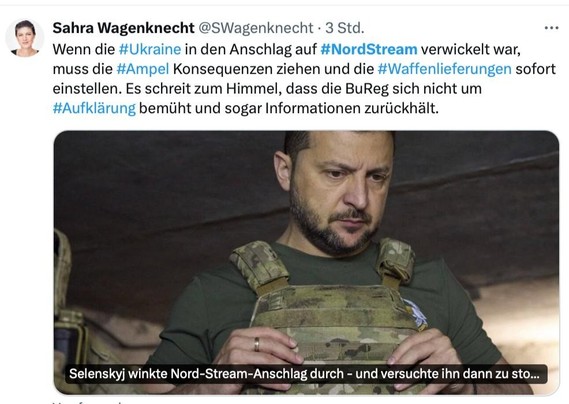Click the 'verwickelt war,' tweet text
Viewport: 569px width, 404px height.
471,49
